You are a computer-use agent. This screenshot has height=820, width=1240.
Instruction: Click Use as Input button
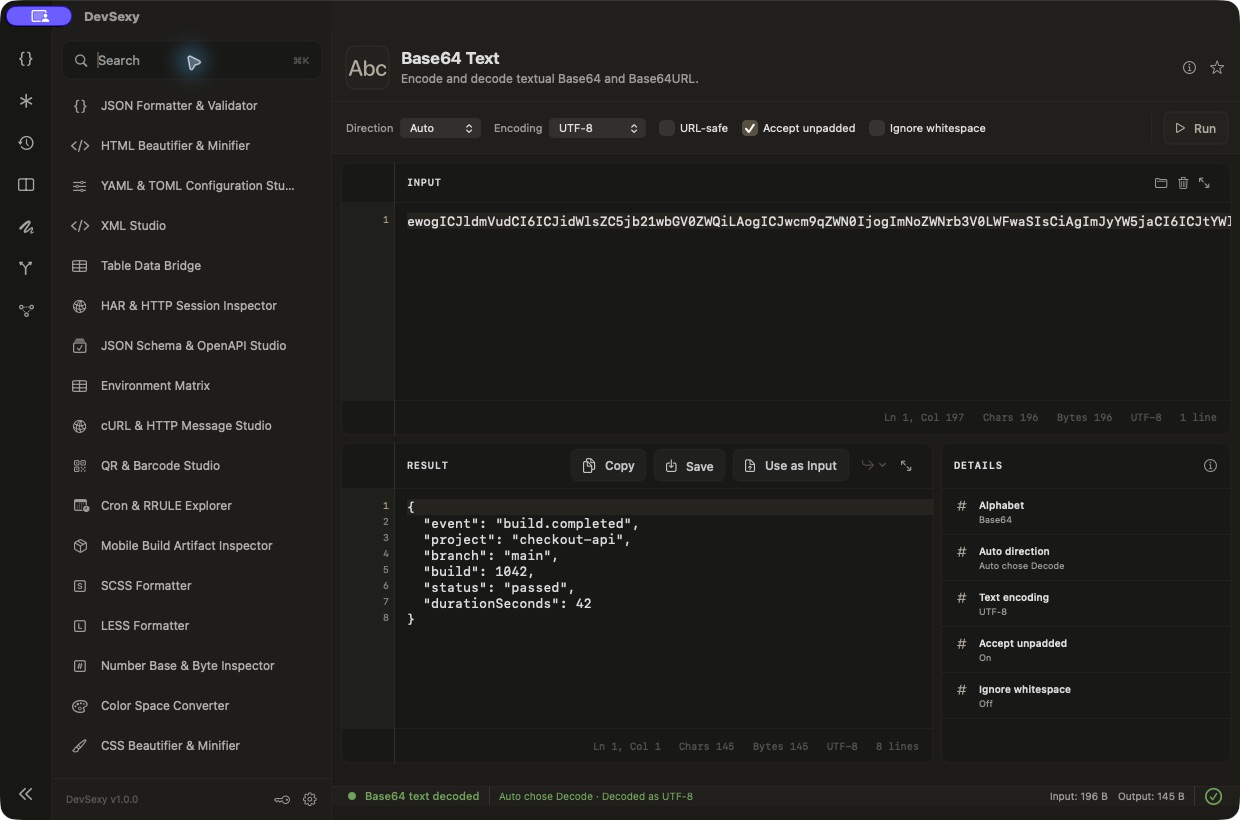click(791, 465)
